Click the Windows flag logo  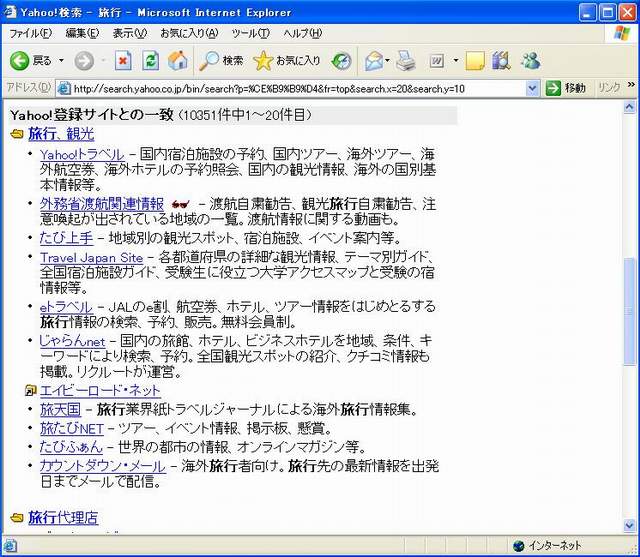point(622,34)
